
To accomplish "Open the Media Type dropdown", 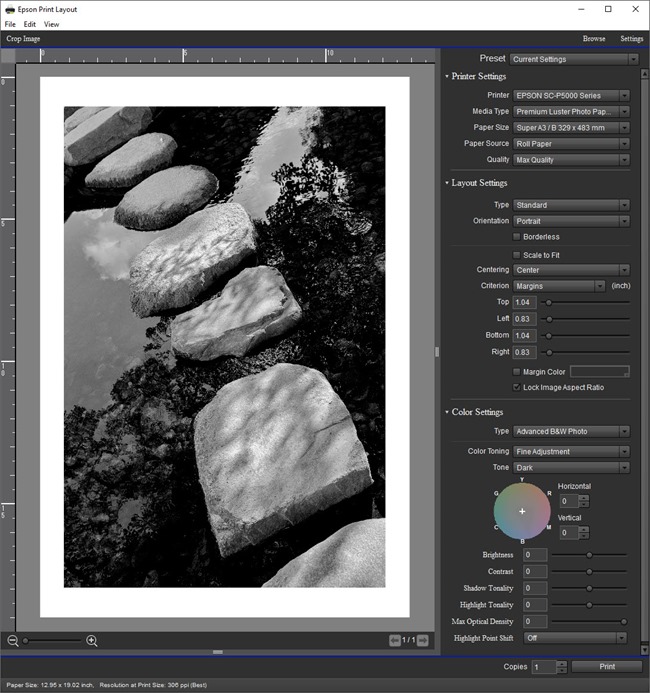I will [571, 112].
